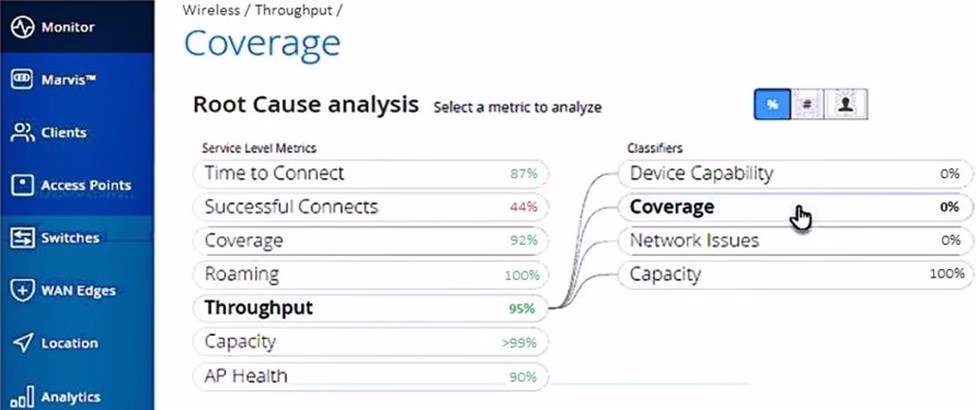976x410 pixels.
Task: Choose the Roaming service level metric
Action: point(370,274)
